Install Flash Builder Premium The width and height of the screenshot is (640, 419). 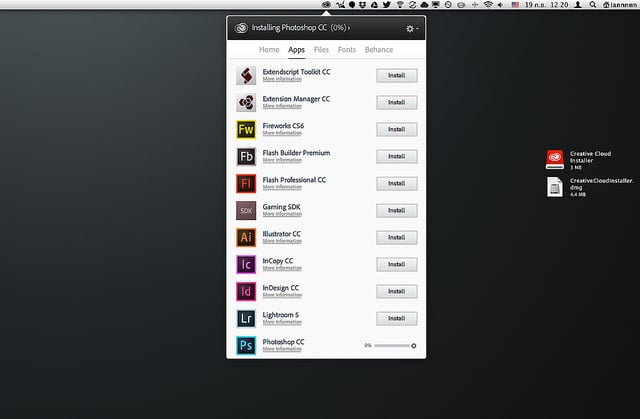pos(397,156)
